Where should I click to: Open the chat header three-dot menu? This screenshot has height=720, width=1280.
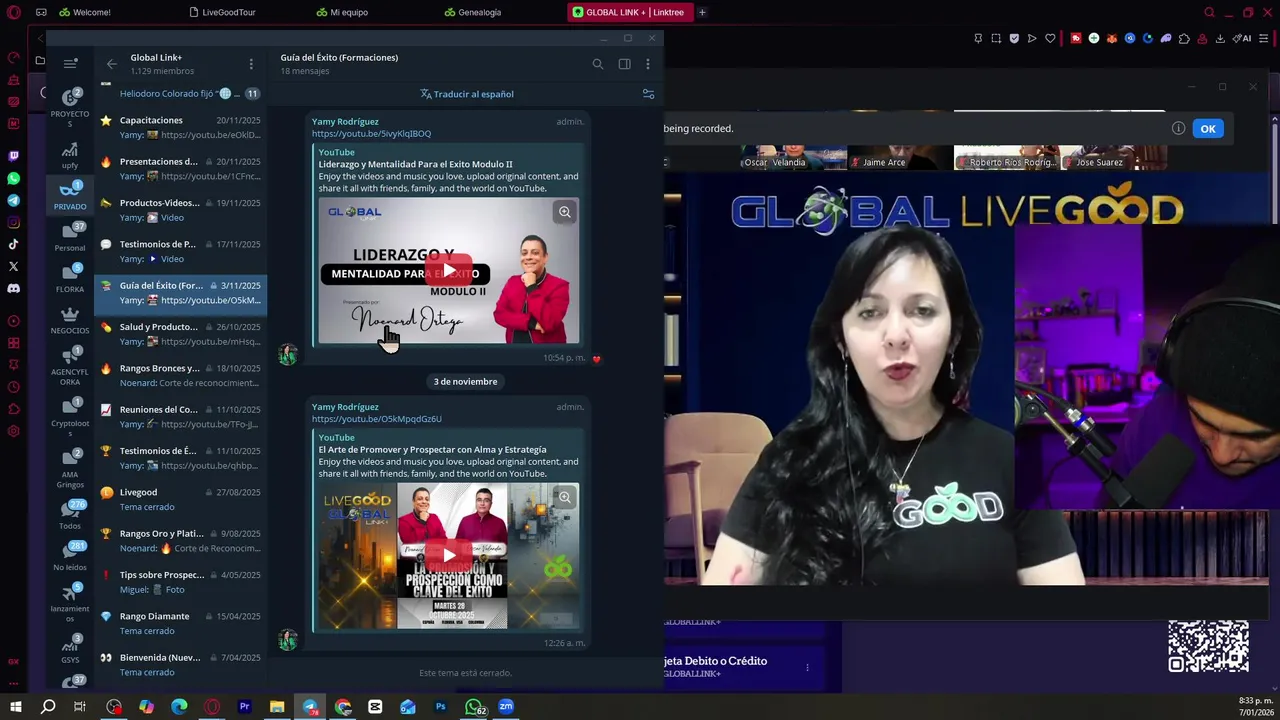(x=648, y=64)
